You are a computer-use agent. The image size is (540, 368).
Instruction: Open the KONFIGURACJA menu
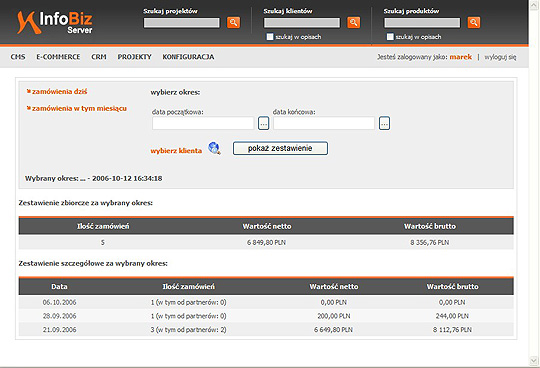pyautogui.click(x=188, y=57)
